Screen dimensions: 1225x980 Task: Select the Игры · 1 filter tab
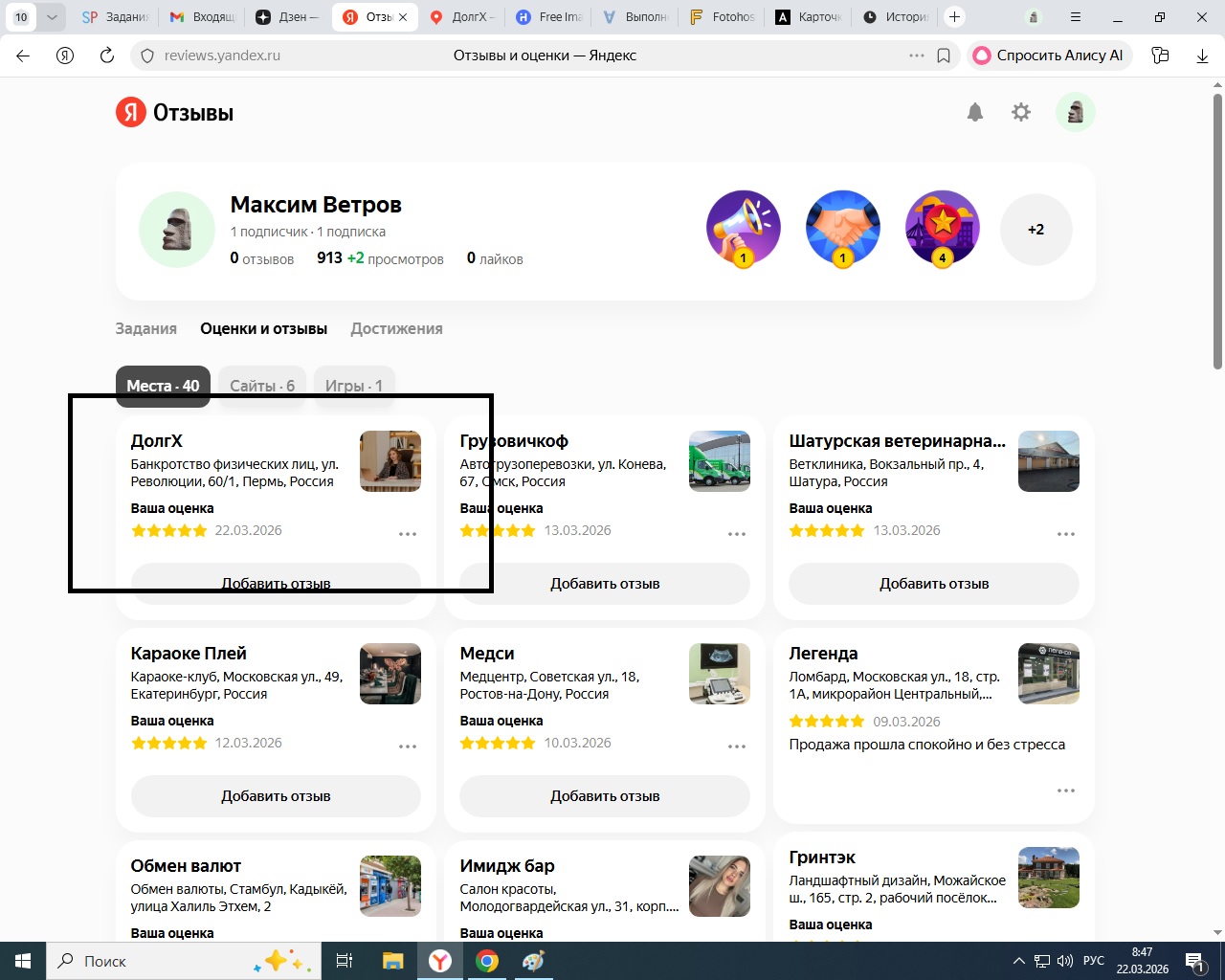click(353, 386)
